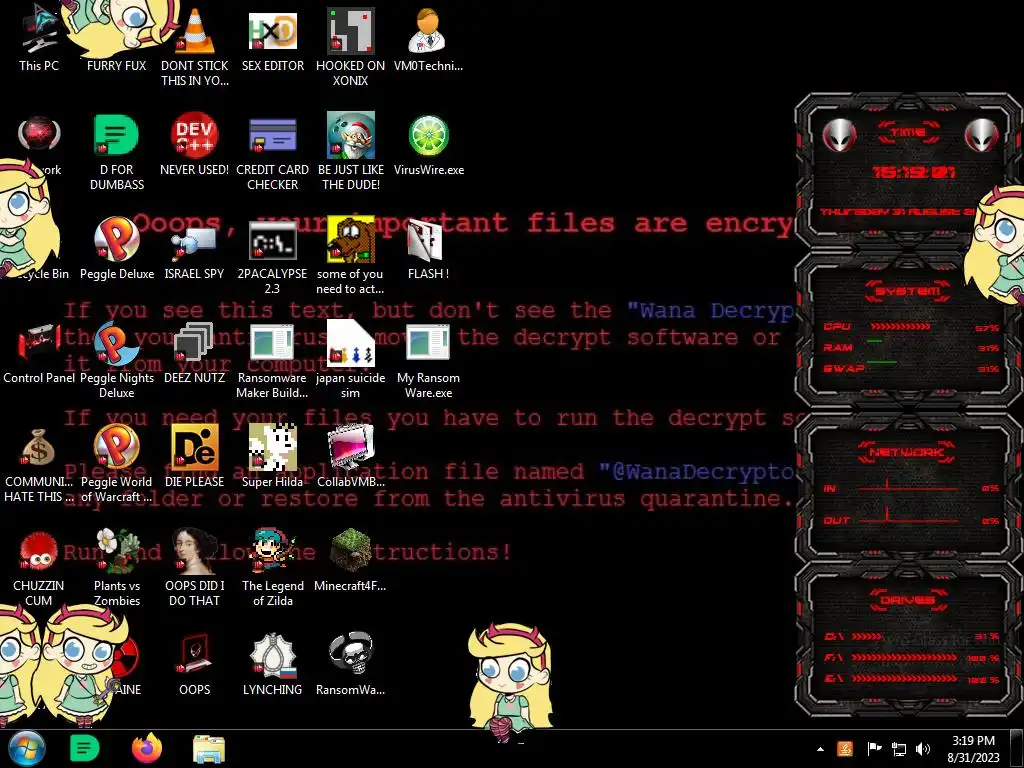
Task: Open the VM0Techni... shortcut
Action: coord(428,39)
